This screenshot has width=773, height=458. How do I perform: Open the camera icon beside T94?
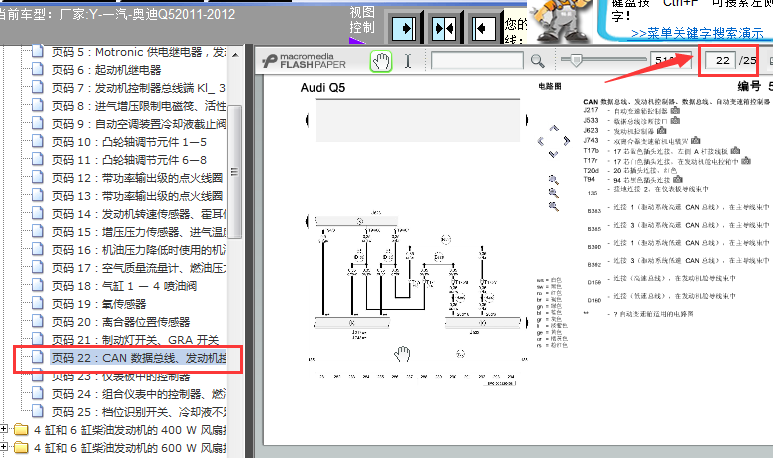678,179
